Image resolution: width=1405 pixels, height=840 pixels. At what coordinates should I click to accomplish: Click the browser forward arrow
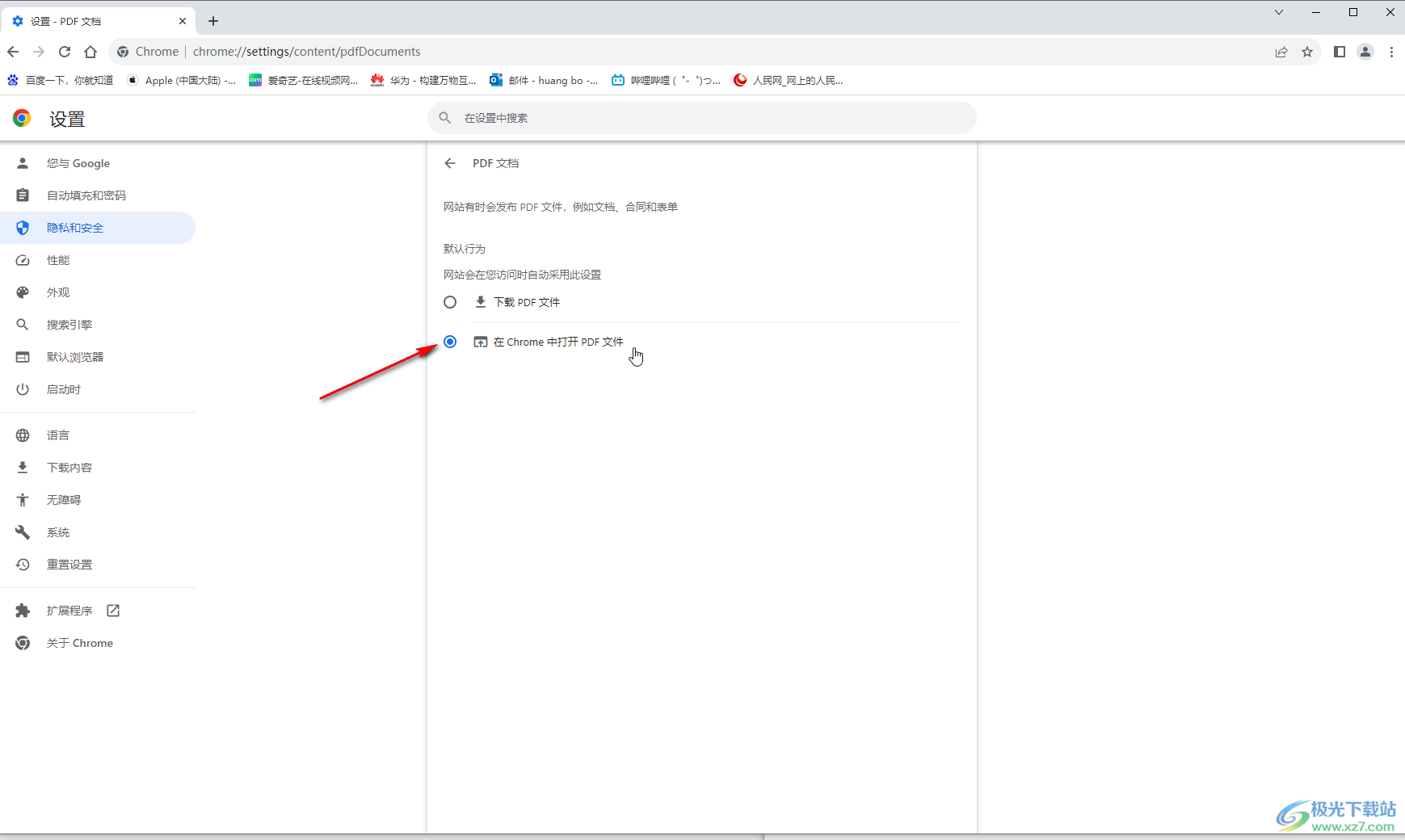pos(39,52)
